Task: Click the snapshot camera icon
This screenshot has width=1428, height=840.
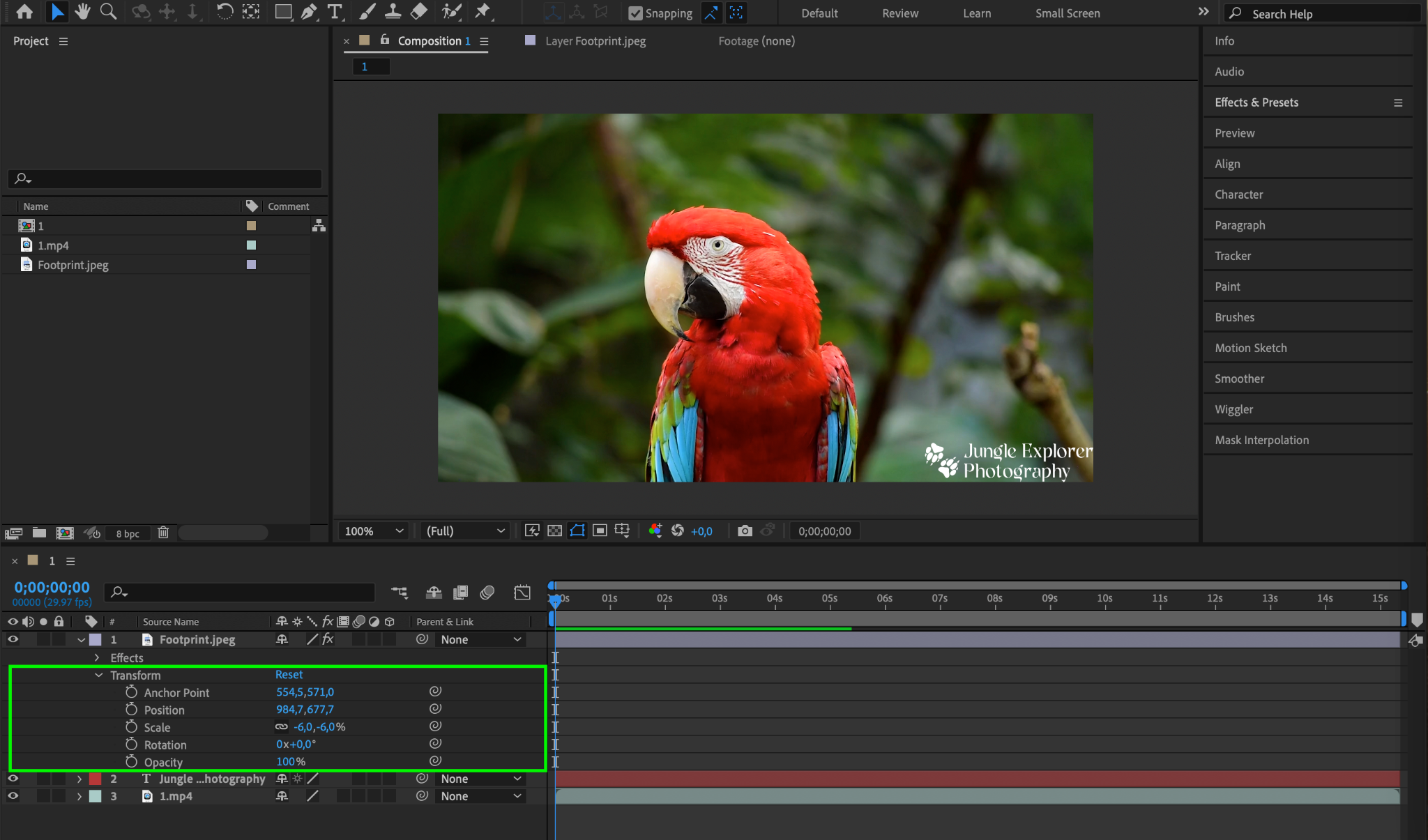Action: (745, 531)
